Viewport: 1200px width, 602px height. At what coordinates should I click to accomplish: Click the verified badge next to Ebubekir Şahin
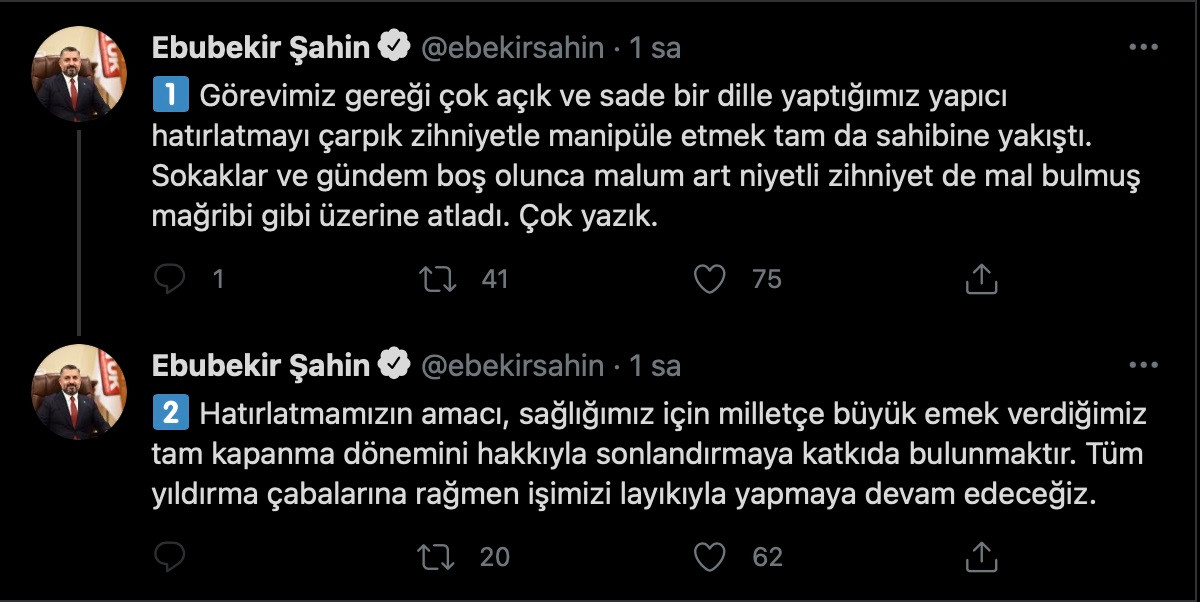(x=393, y=43)
